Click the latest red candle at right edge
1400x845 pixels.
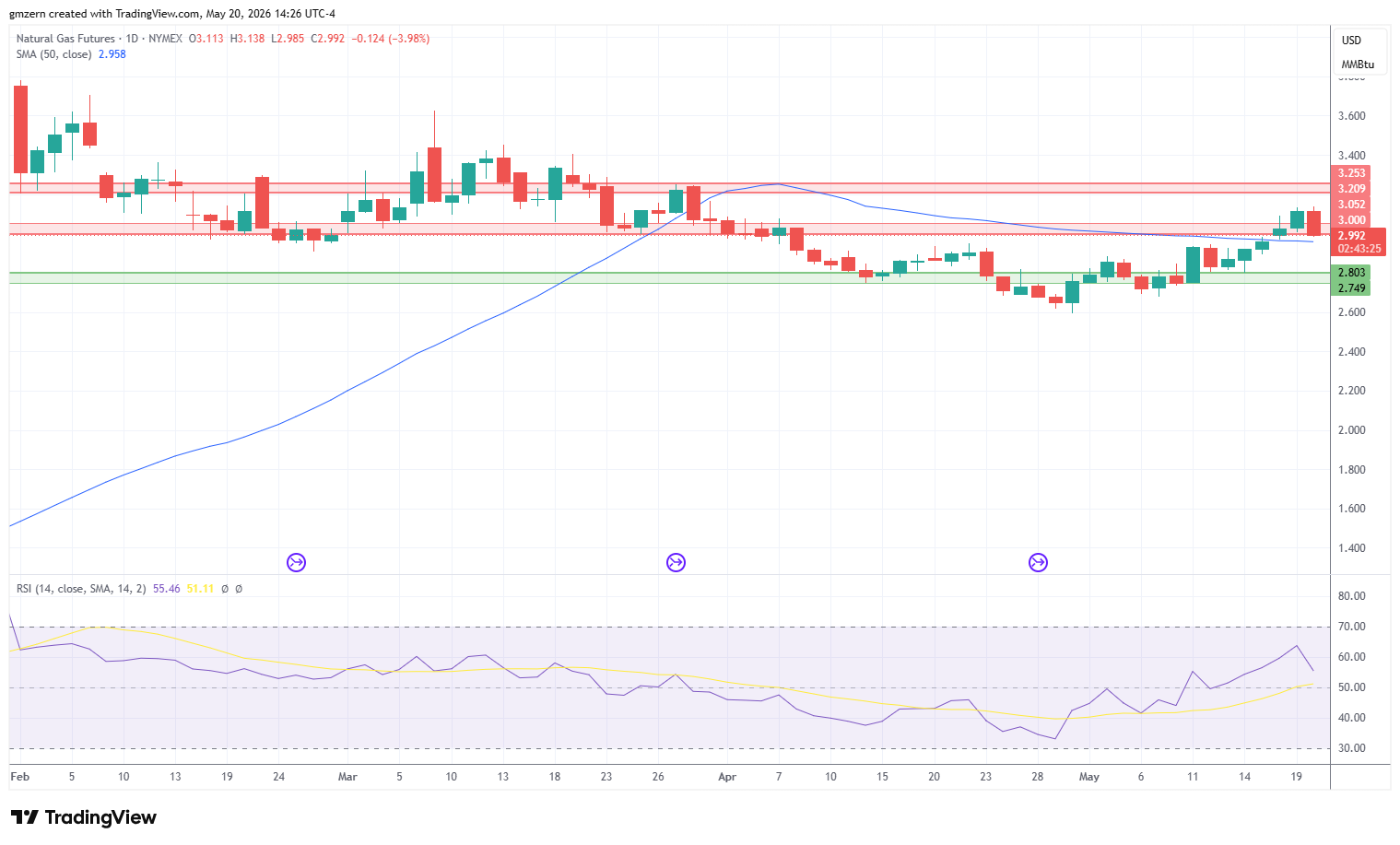tap(1313, 223)
